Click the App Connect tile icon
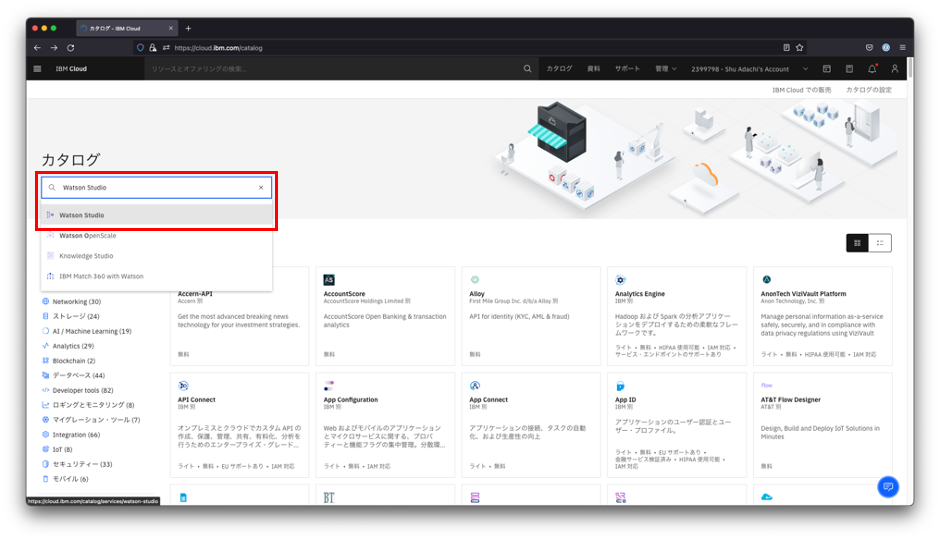Screen dimensions: 940x540 [475, 385]
